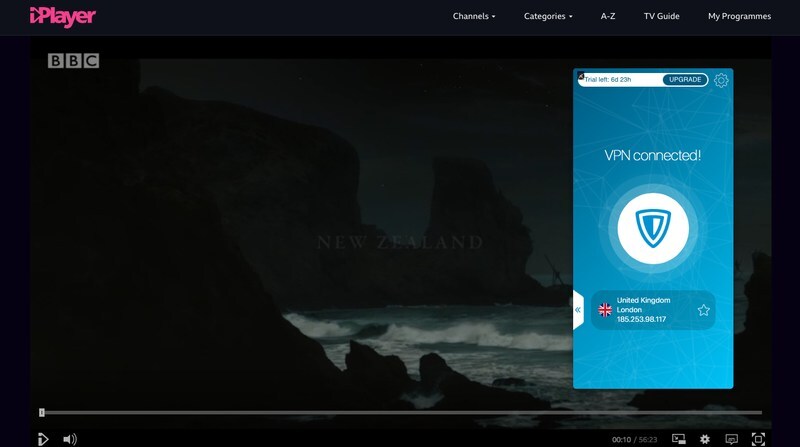
Task: Collapse the VPN panel with double-chevron arrow
Action: (578, 310)
